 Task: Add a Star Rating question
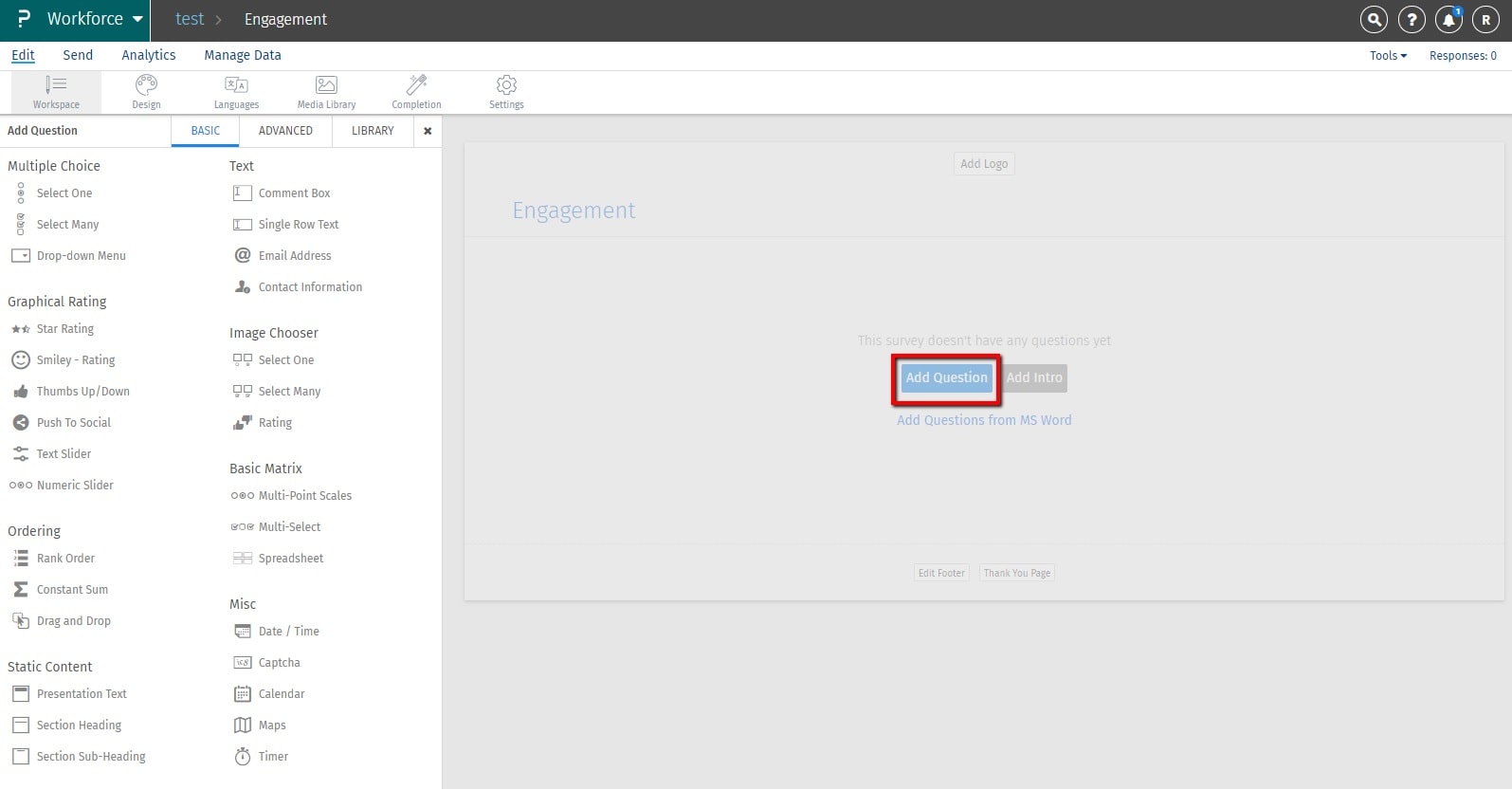pyautogui.click(x=53, y=329)
